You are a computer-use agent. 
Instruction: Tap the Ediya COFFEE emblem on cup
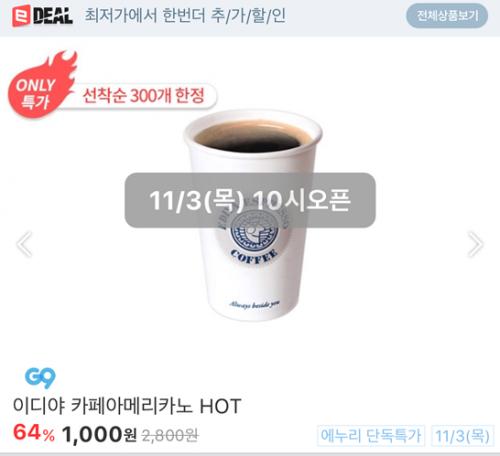[253, 238]
